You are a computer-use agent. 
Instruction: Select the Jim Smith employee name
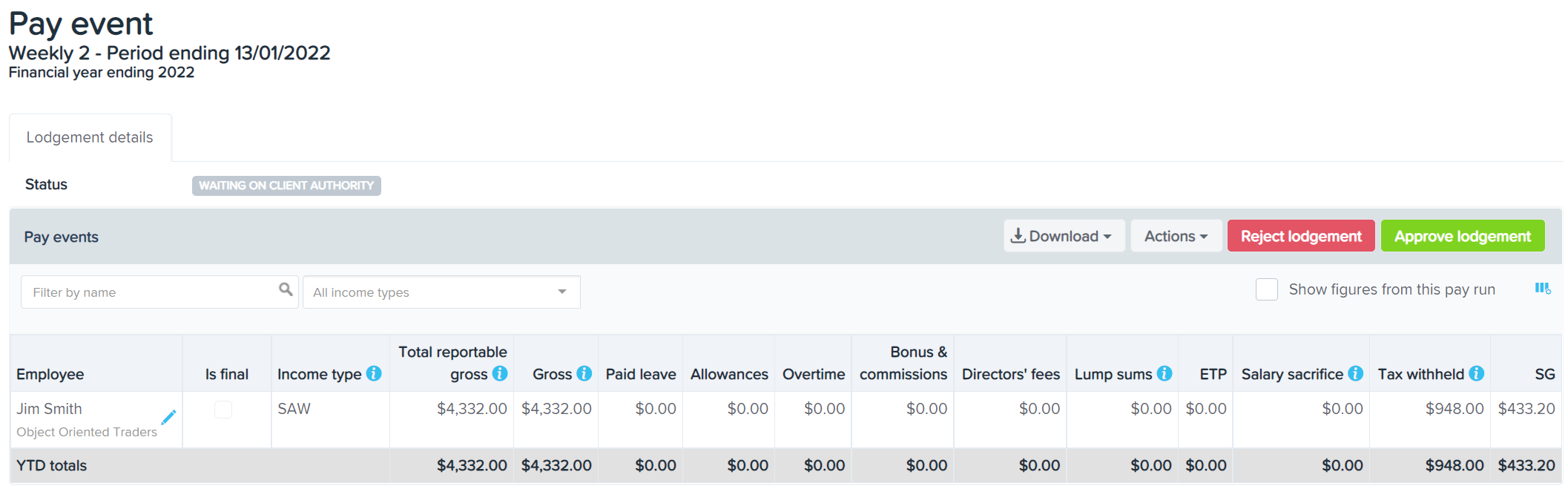50,409
